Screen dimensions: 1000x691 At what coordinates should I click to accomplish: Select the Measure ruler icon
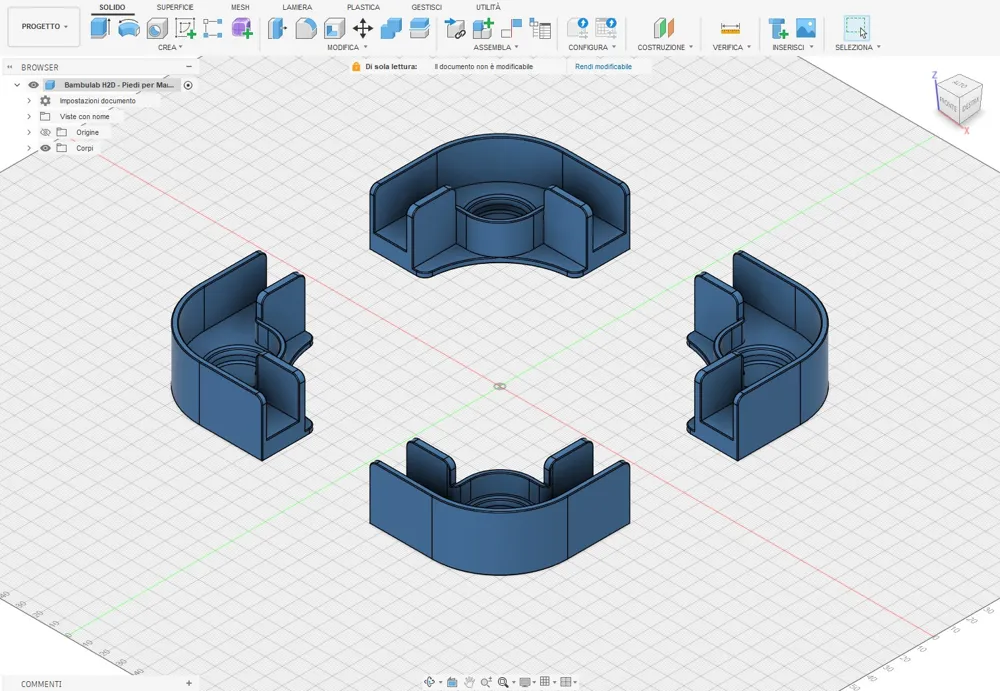point(730,28)
